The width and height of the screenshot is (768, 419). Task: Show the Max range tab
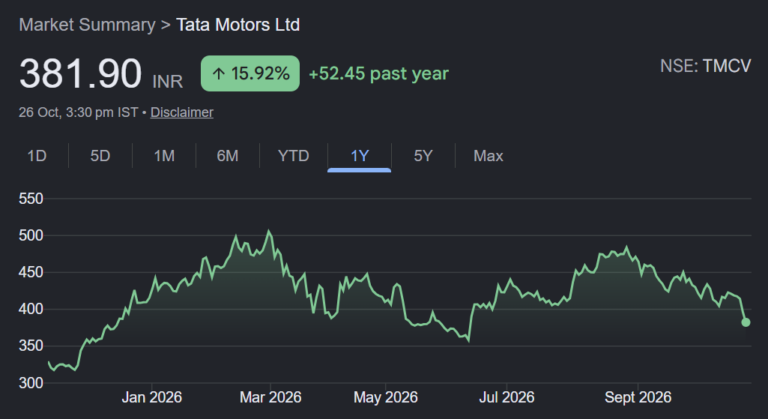pos(488,156)
